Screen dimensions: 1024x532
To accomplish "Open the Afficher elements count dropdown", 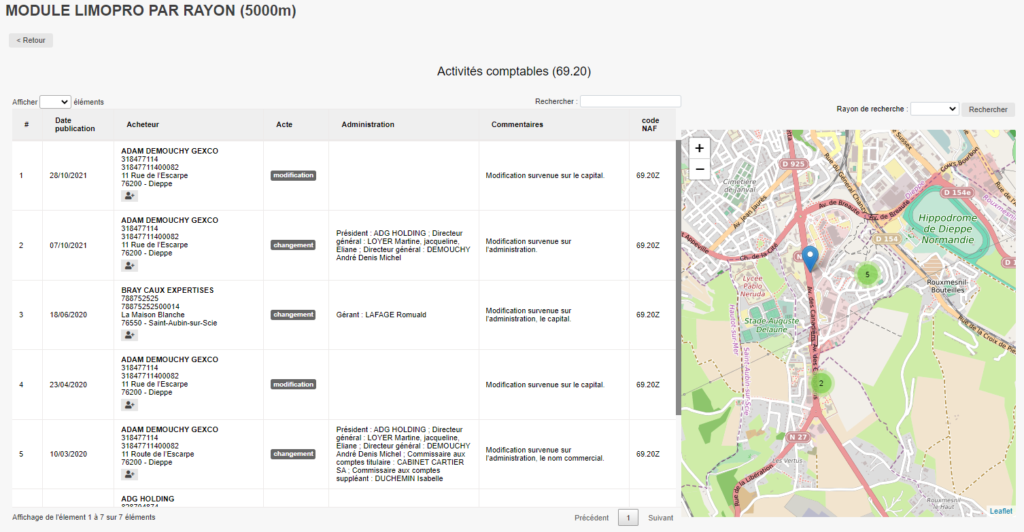I will [x=55, y=102].
